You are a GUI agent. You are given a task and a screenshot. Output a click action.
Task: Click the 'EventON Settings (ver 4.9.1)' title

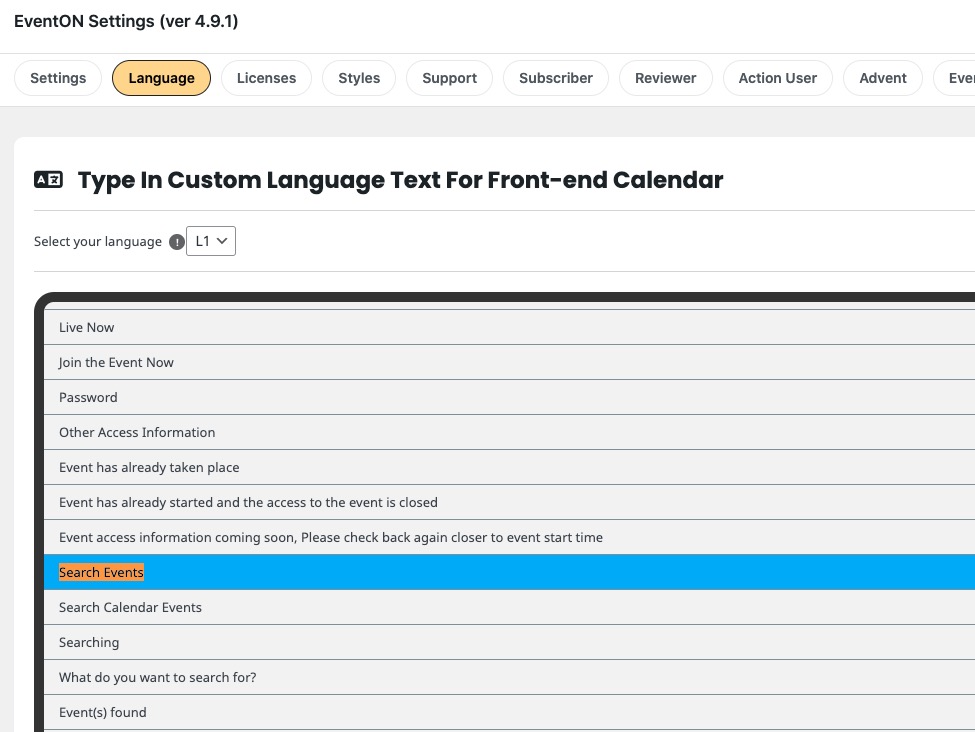coord(126,21)
